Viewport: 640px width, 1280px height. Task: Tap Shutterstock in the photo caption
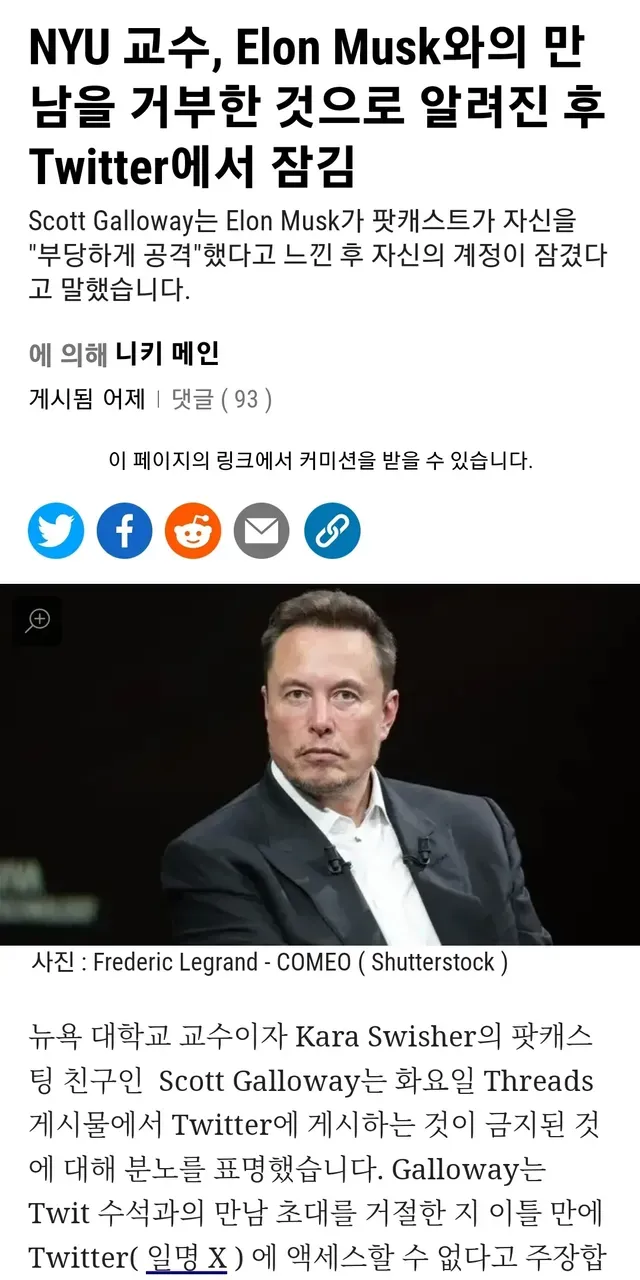[435, 962]
